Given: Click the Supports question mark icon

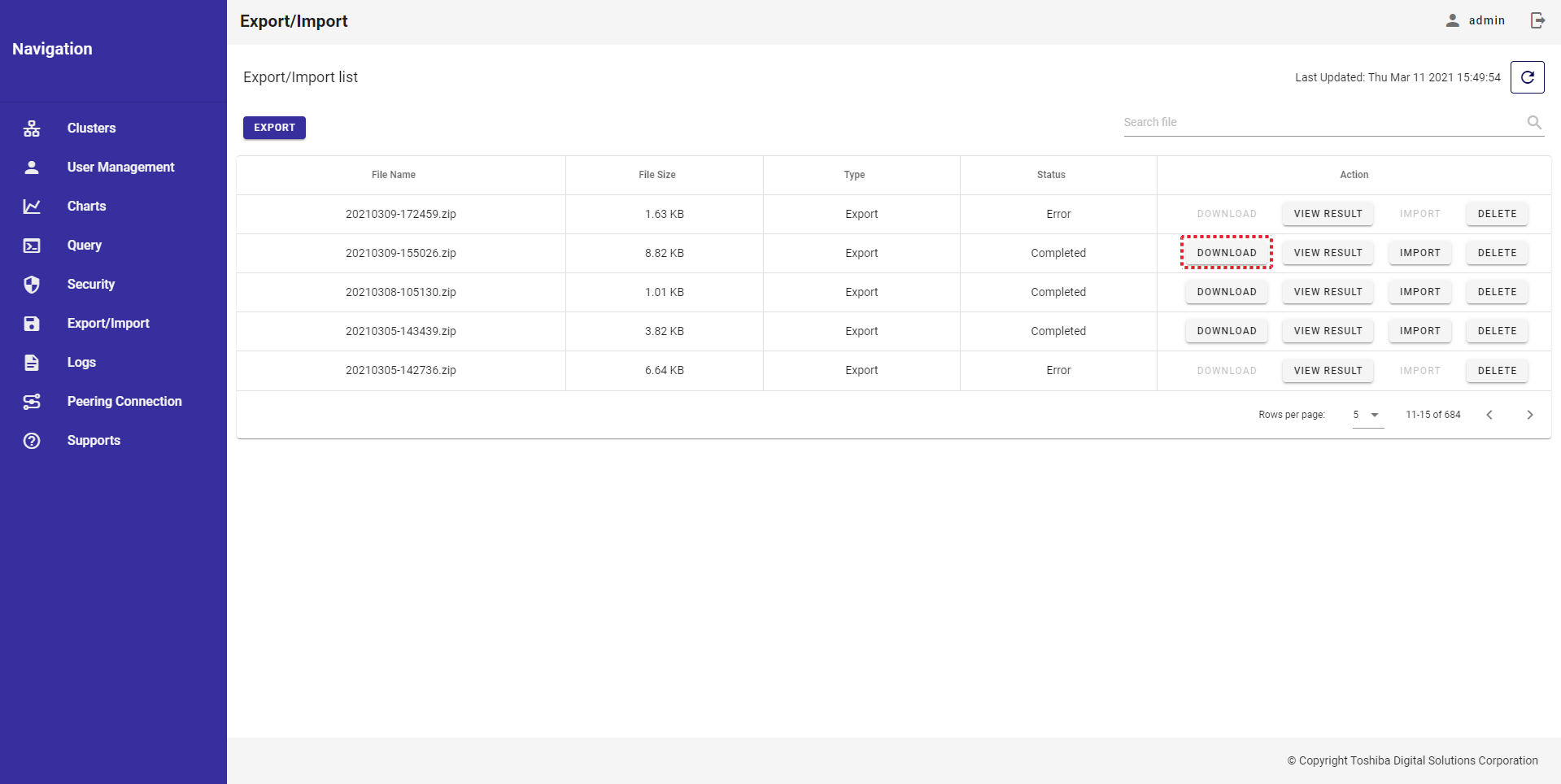Looking at the screenshot, I should click(x=32, y=440).
